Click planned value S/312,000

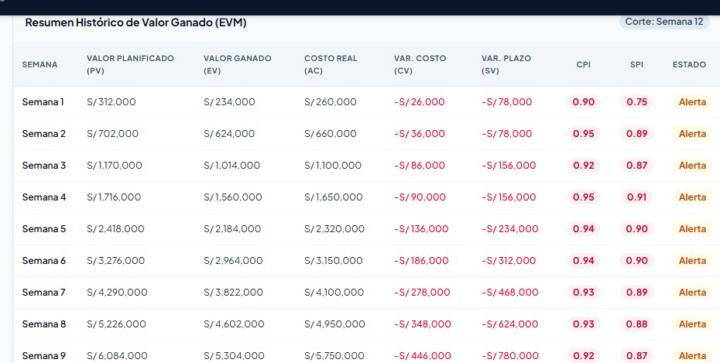(111, 102)
